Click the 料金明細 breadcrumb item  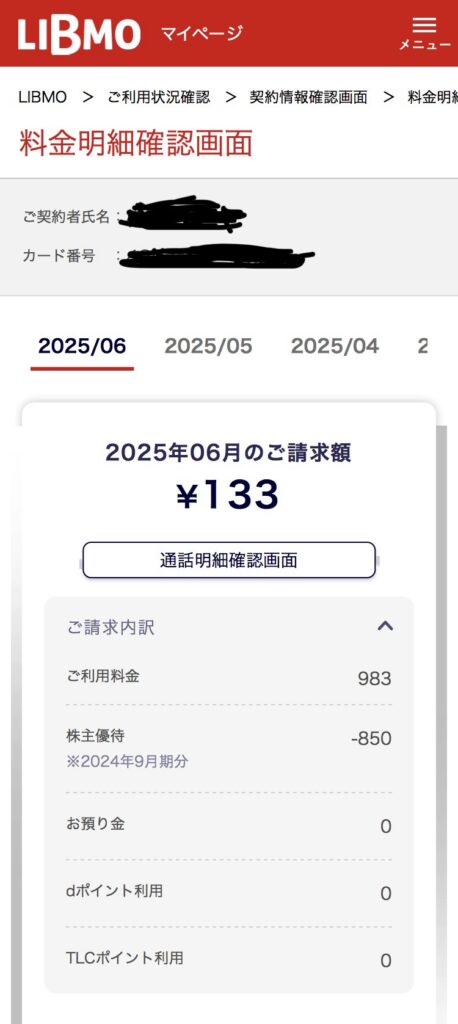coord(433,97)
